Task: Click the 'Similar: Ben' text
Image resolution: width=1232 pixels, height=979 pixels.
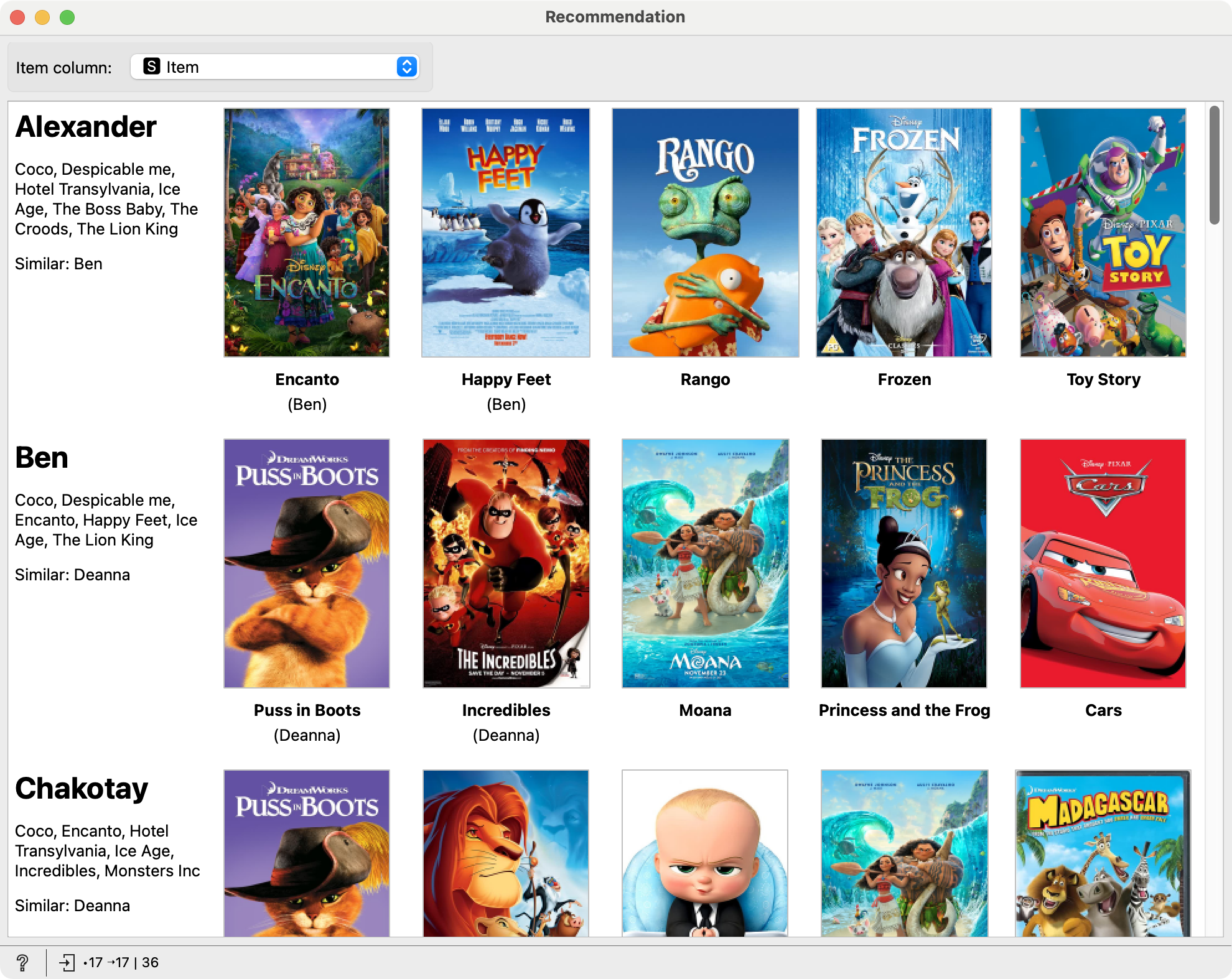Action: click(x=58, y=264)
